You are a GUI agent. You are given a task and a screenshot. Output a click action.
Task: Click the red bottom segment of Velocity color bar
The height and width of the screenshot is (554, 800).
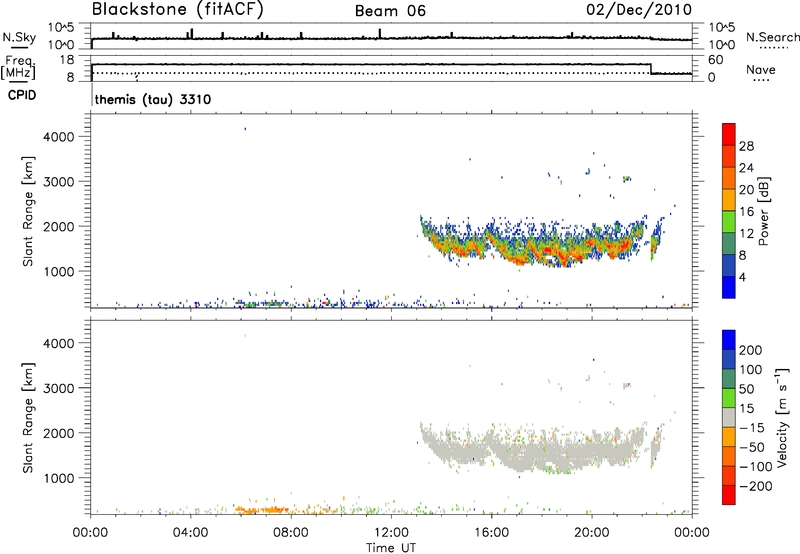point(729,495)
